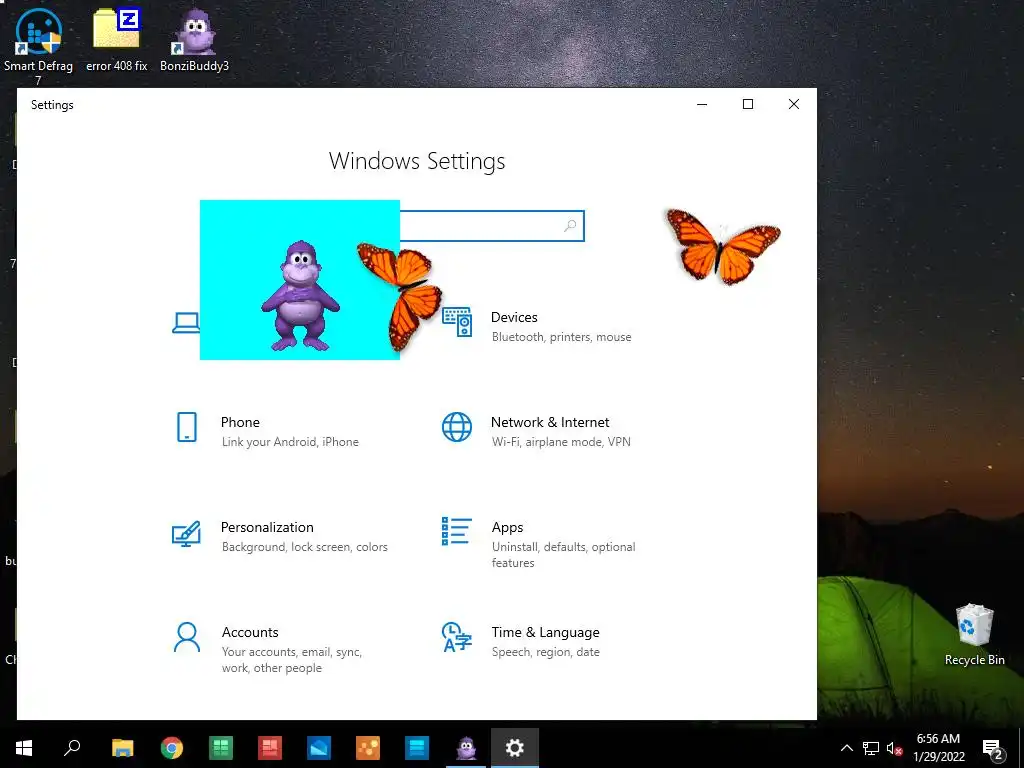Select BonziBuddy3 desktop shortcut

click(x=195, y=39)
